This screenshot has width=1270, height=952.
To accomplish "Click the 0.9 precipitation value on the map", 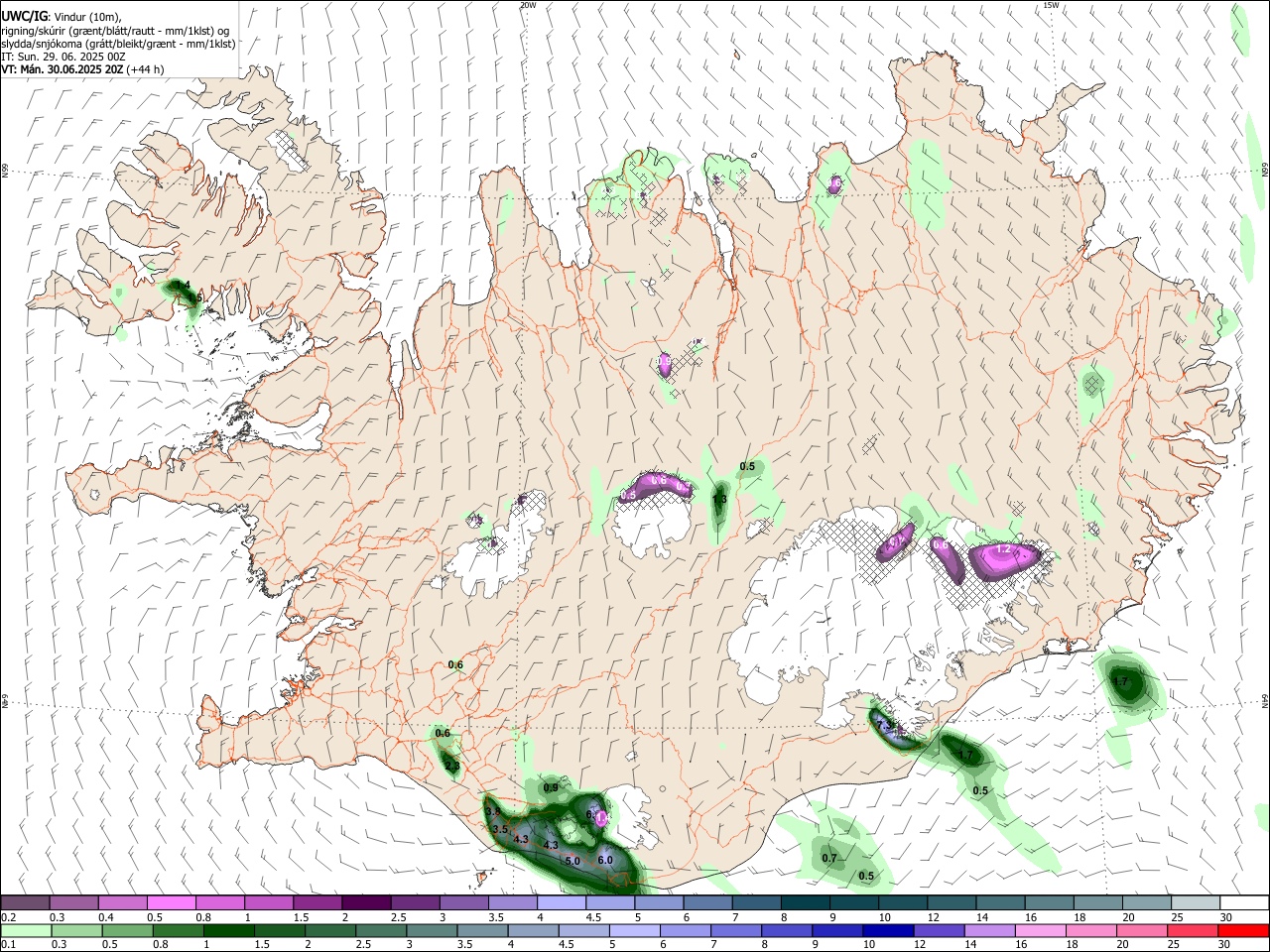I will click(x=550, y=787).
